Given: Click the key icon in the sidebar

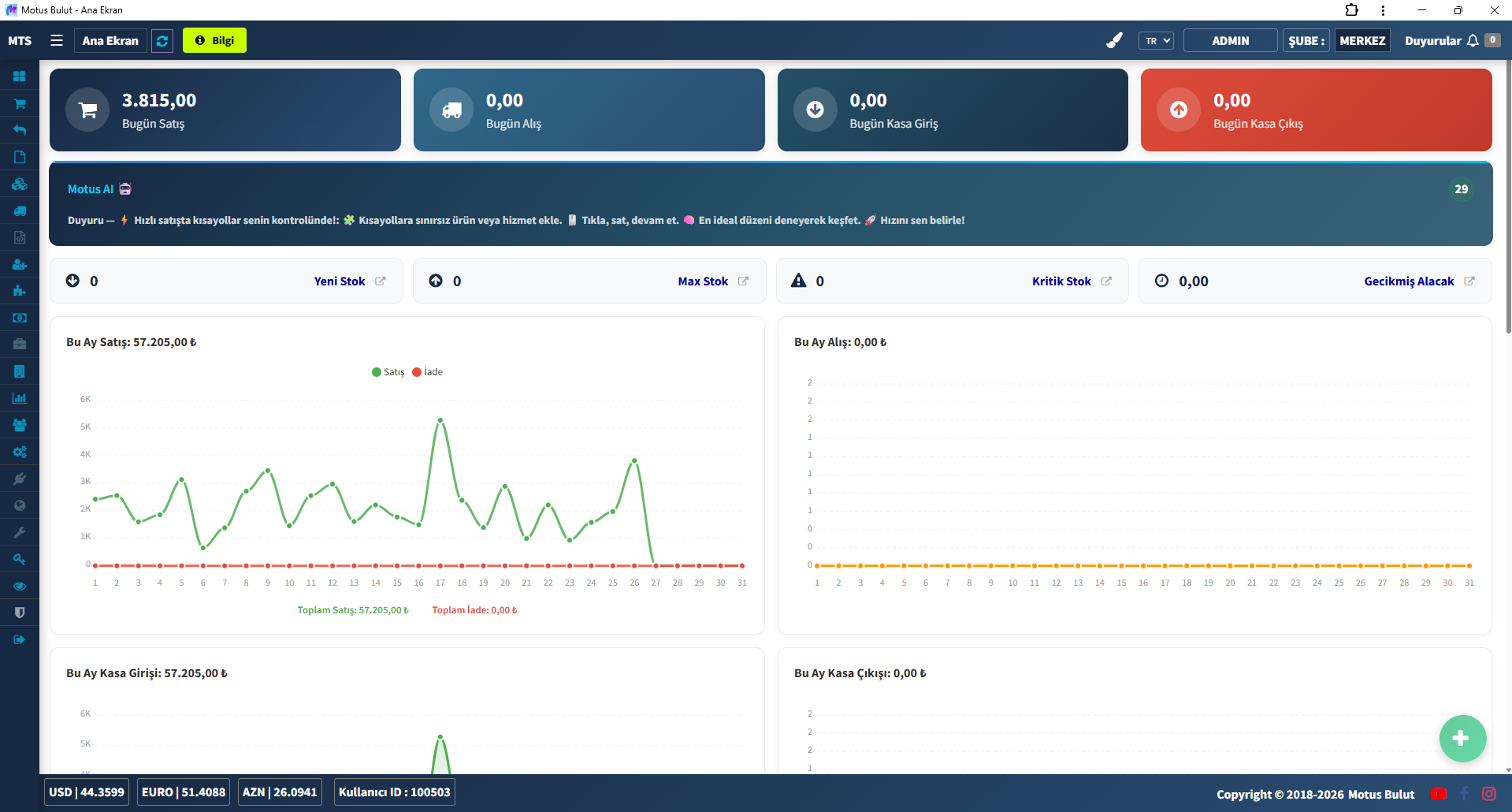Looking at the screenshot, I should coord(20,559).
